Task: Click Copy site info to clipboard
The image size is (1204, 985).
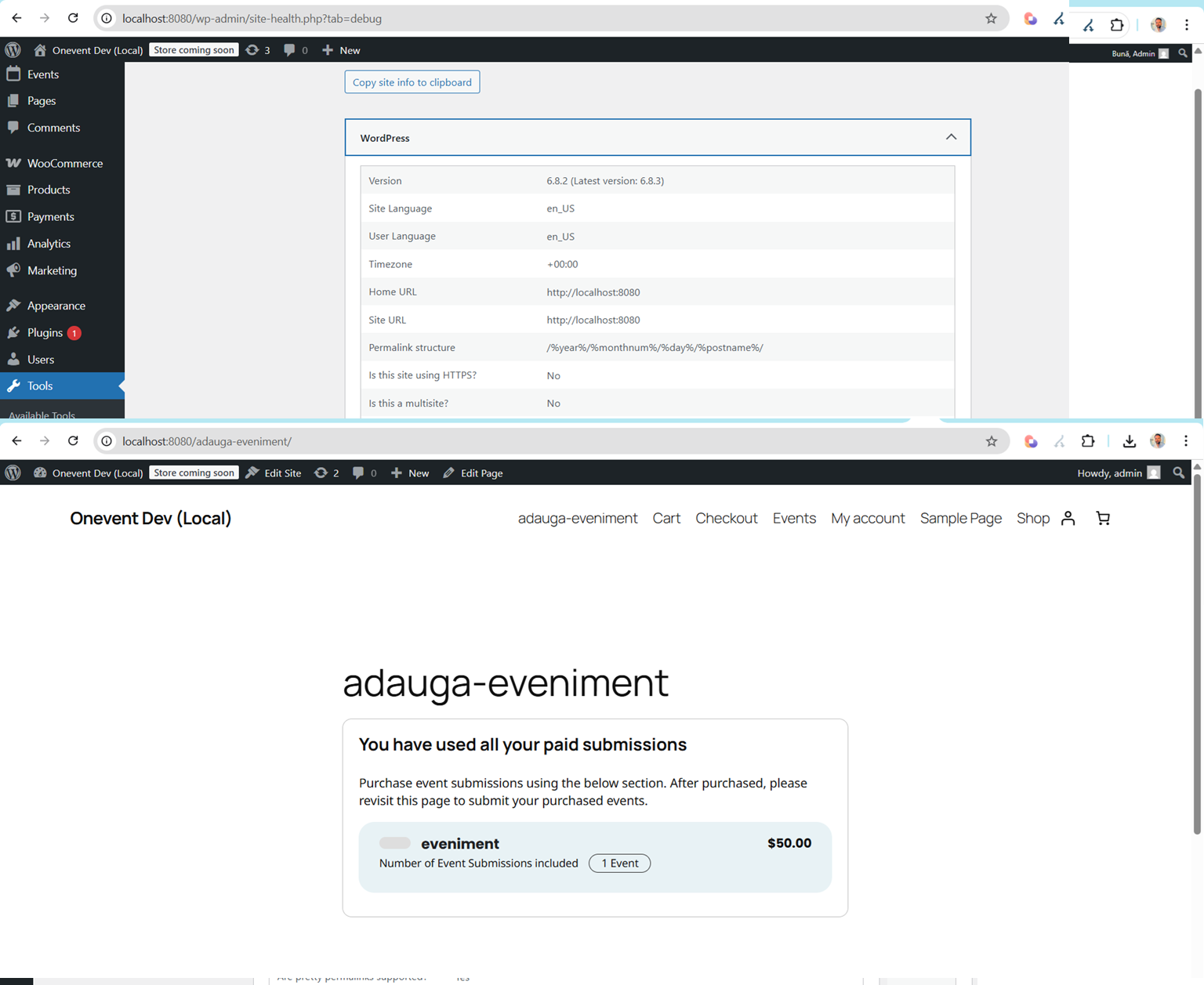Action: [412, 82]
